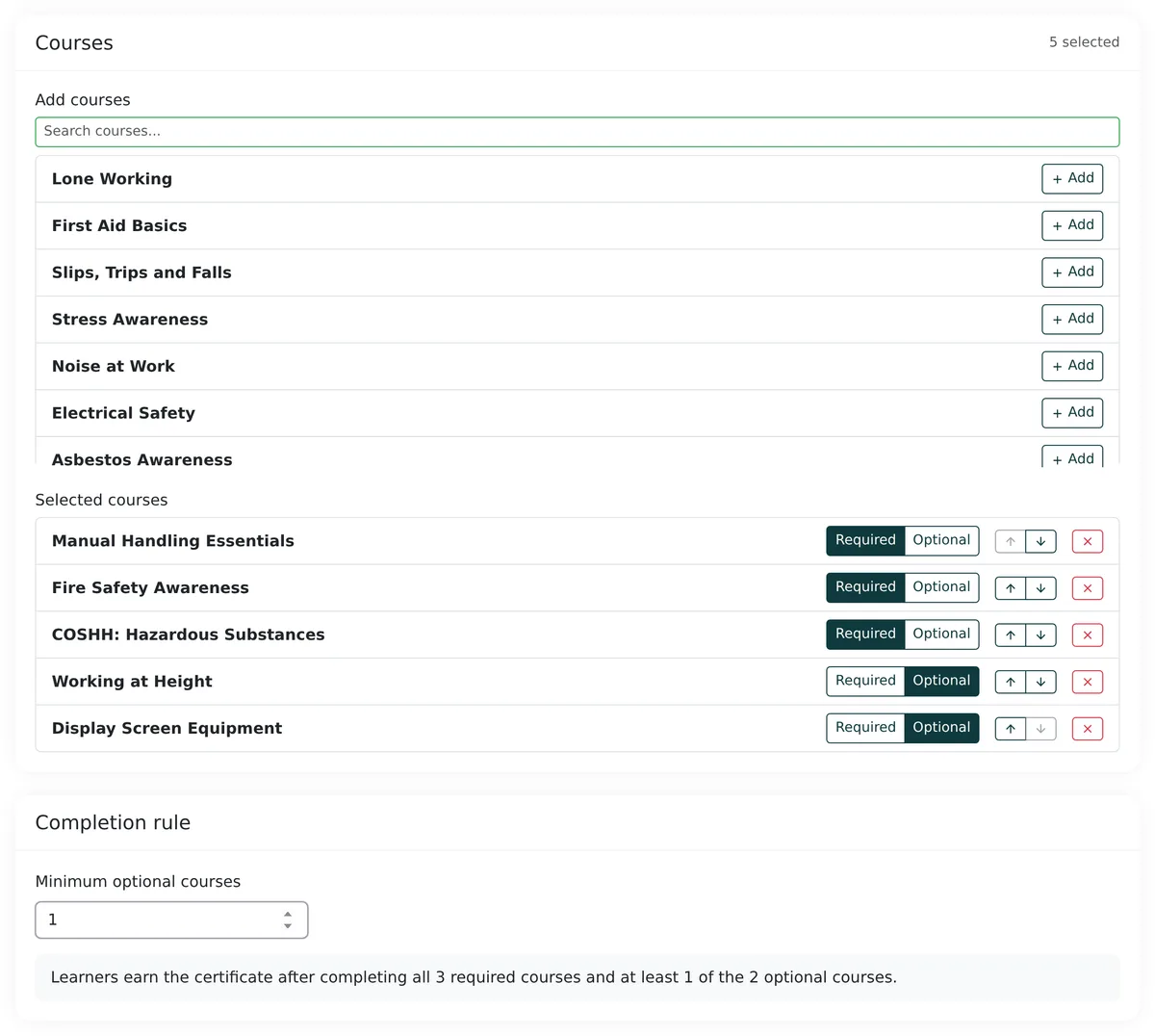Click the Add courses label
Screen dimensions: 1155x1036
click(x=83, y=100)
